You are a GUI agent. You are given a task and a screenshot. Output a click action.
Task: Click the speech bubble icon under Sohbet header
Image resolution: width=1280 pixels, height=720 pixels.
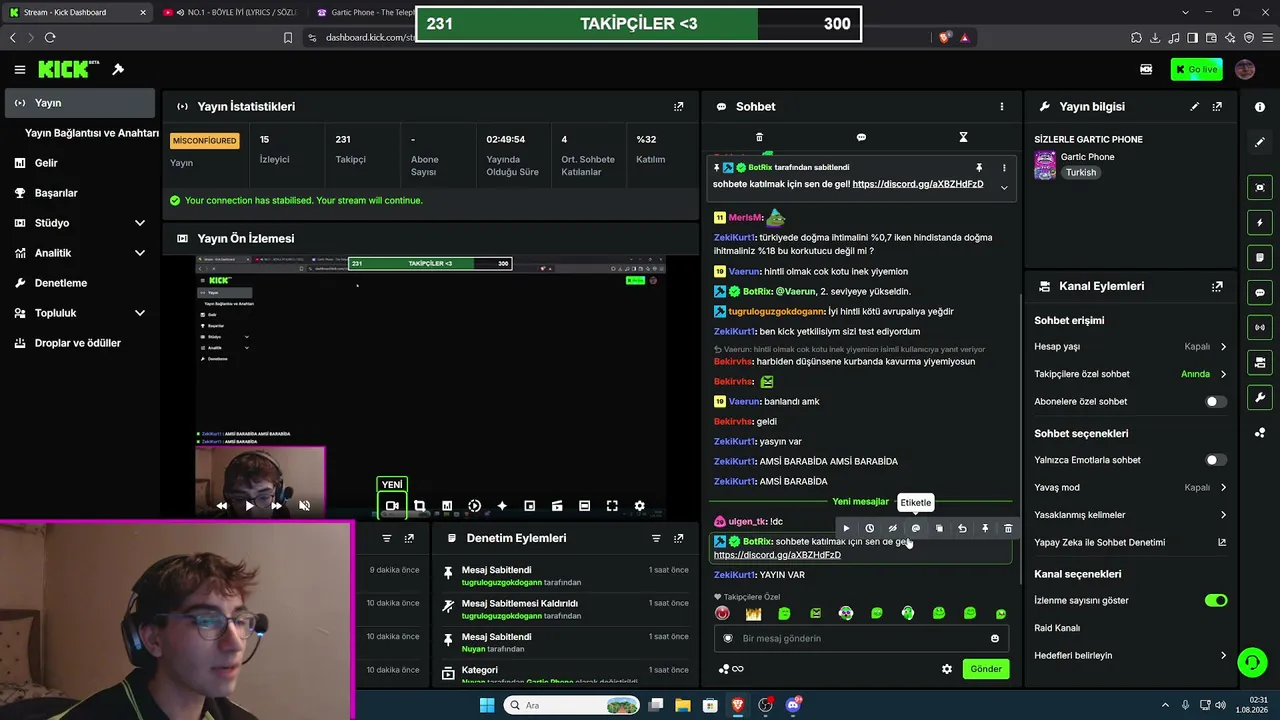point(861,137)
